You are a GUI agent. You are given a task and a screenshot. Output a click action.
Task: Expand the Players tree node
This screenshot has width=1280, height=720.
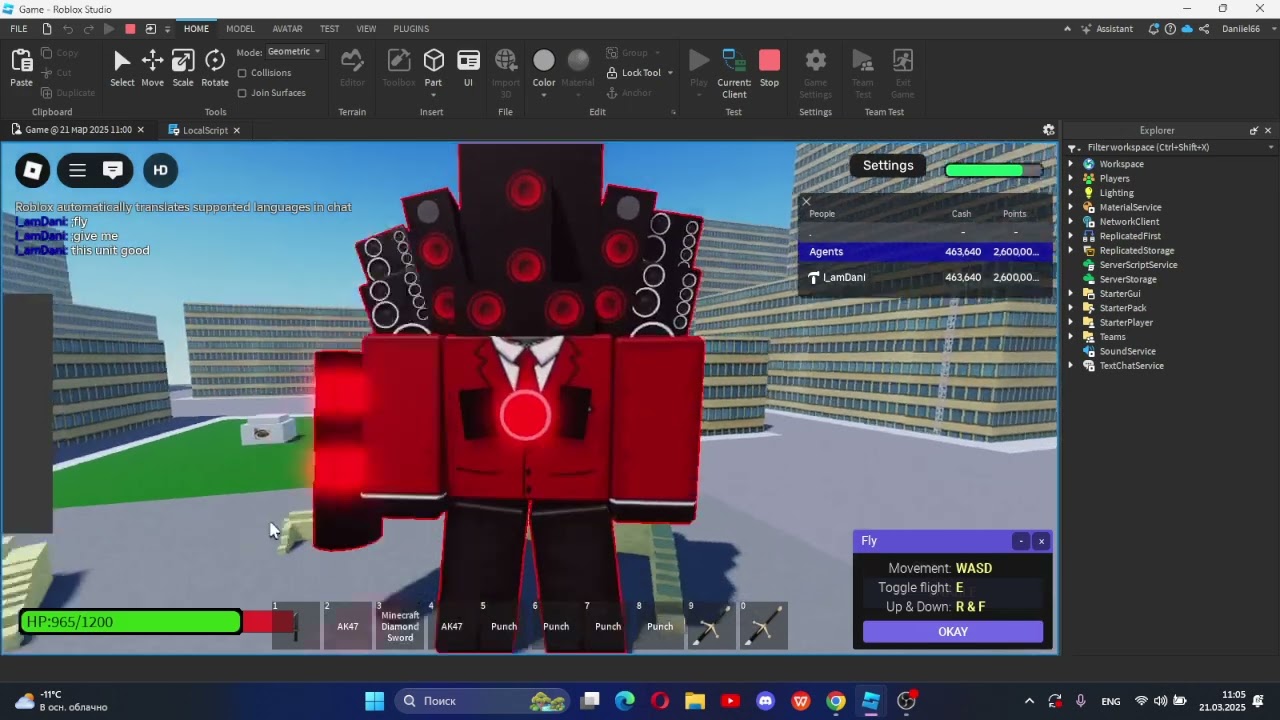tap(1071, 178)
